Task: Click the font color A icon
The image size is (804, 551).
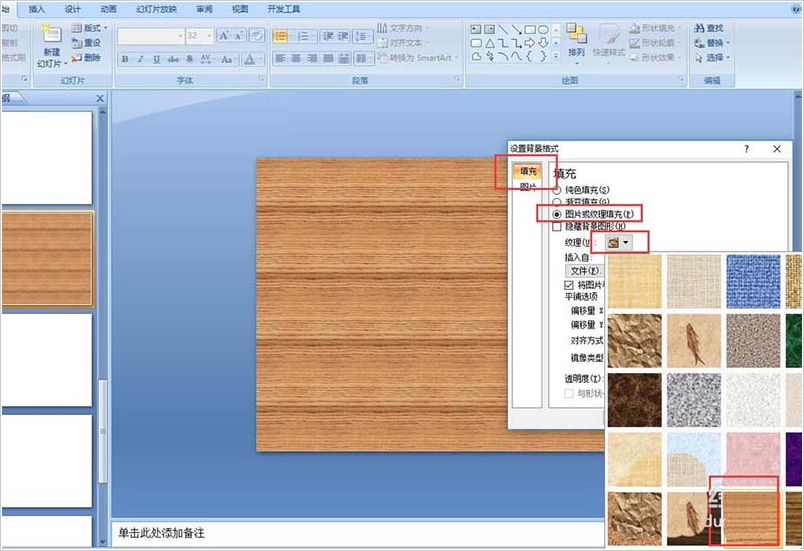Action: [x=250, y=59]
